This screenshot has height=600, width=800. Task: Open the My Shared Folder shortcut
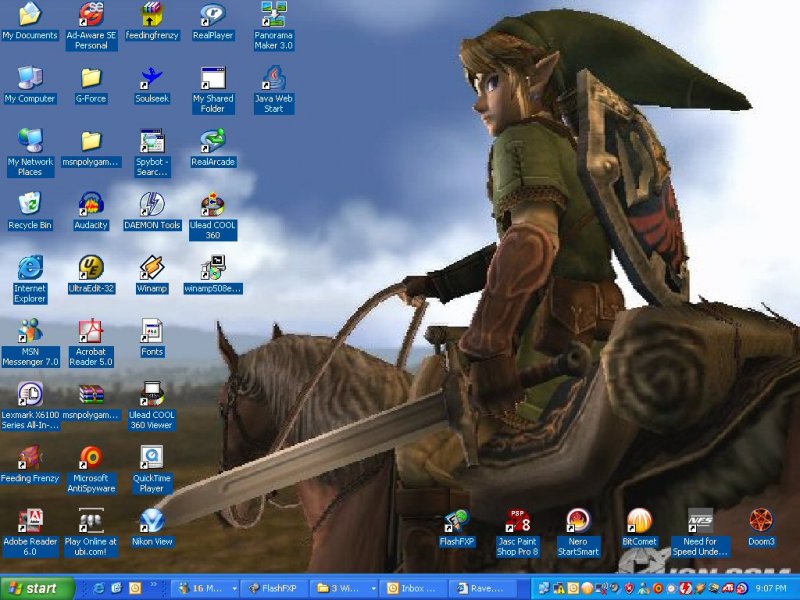213,89
